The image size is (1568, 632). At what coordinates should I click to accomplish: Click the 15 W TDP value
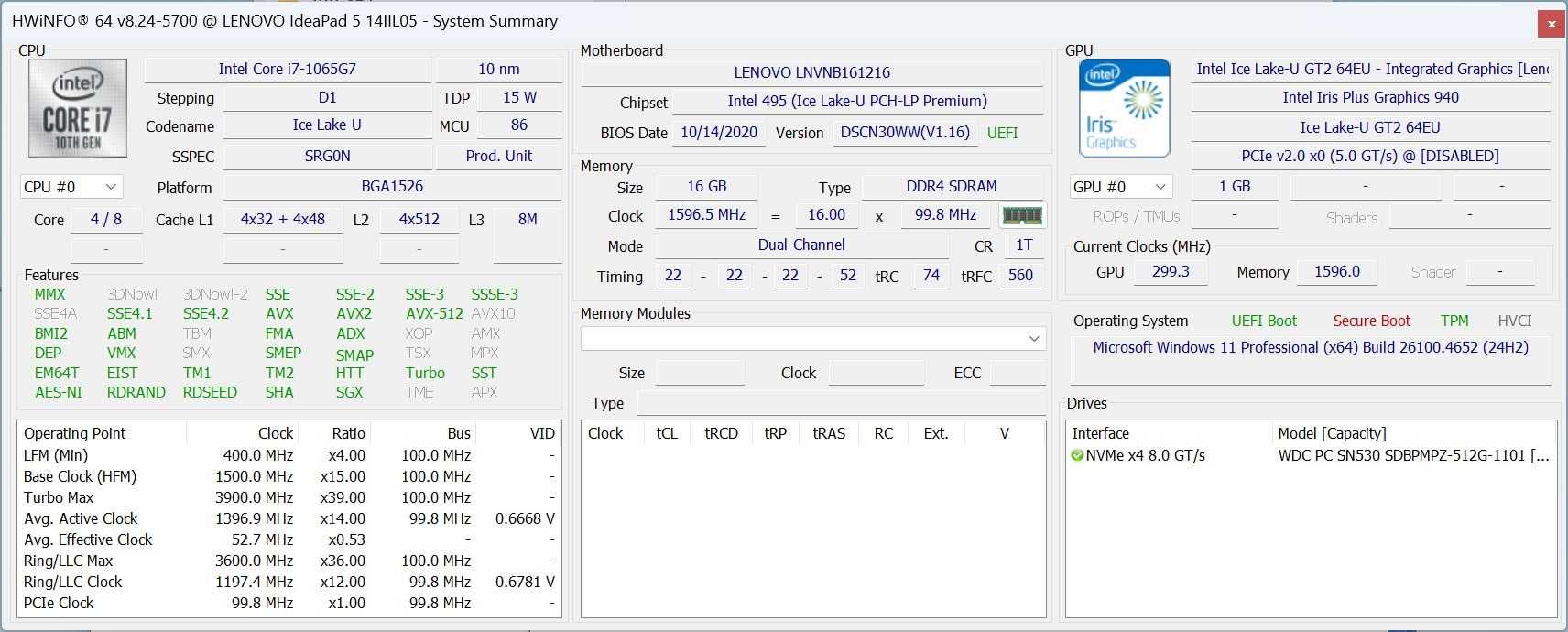click(519, 97)
